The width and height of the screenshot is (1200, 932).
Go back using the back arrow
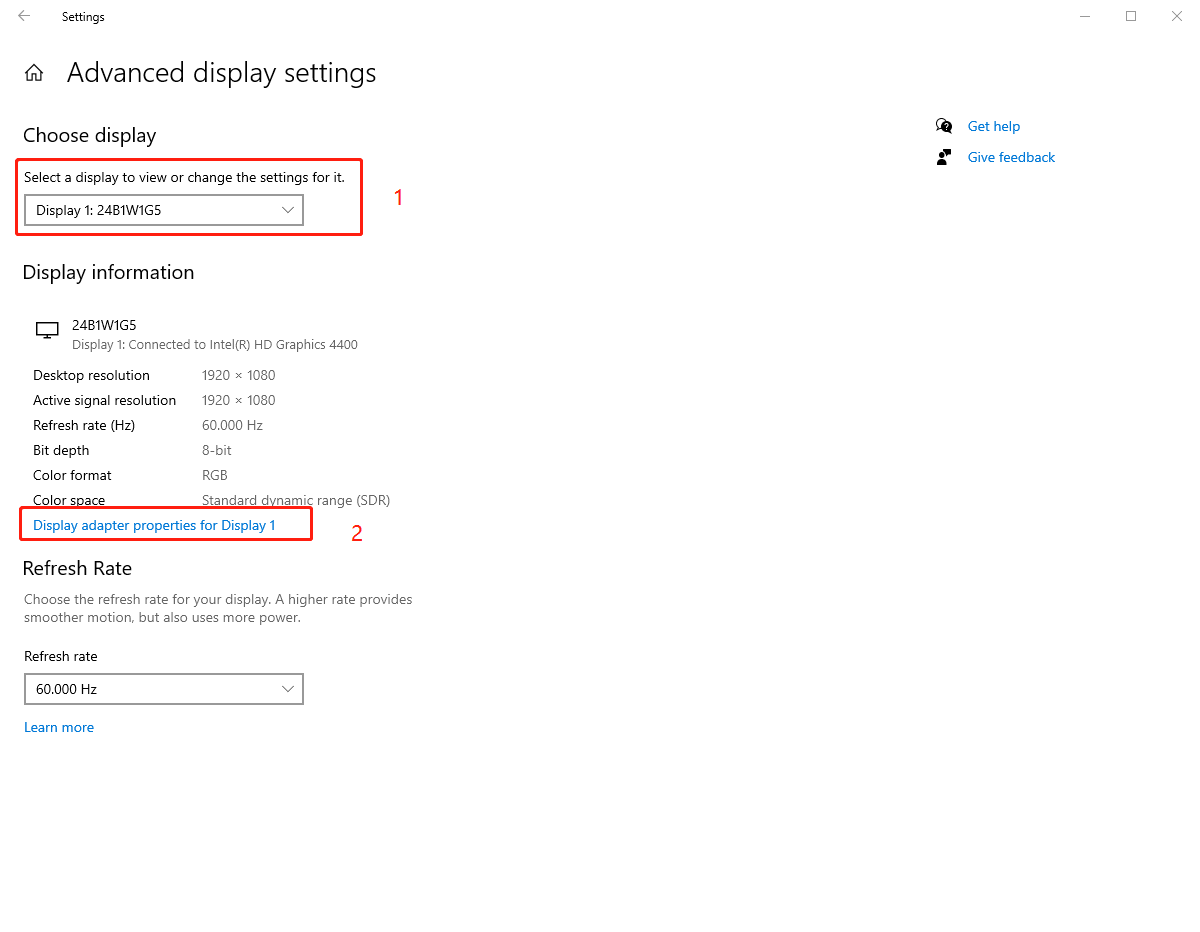(24, 16)
